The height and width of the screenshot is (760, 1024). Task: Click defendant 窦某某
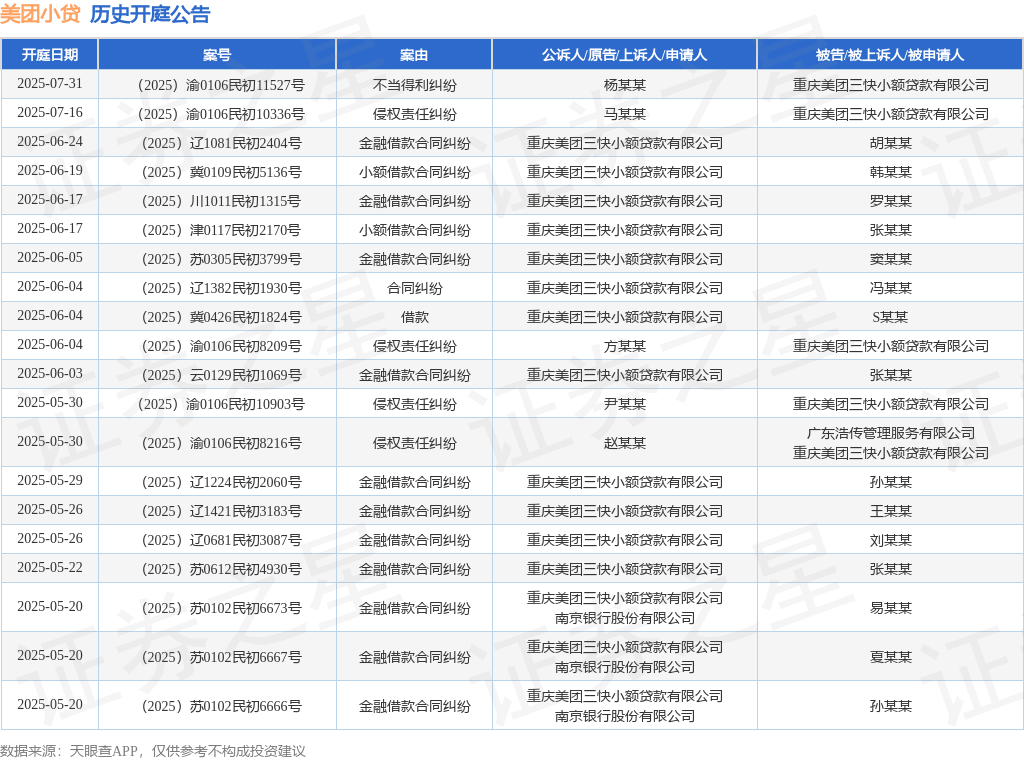click(x=890, y=259)
